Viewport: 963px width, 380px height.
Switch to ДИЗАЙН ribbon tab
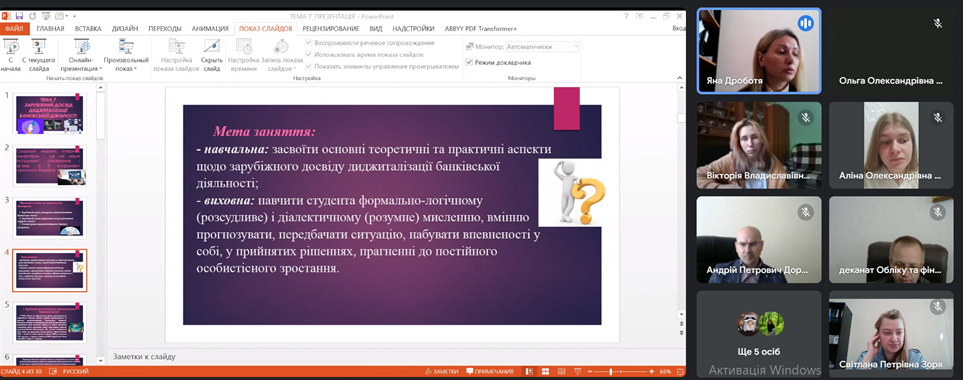pos(125,28)
